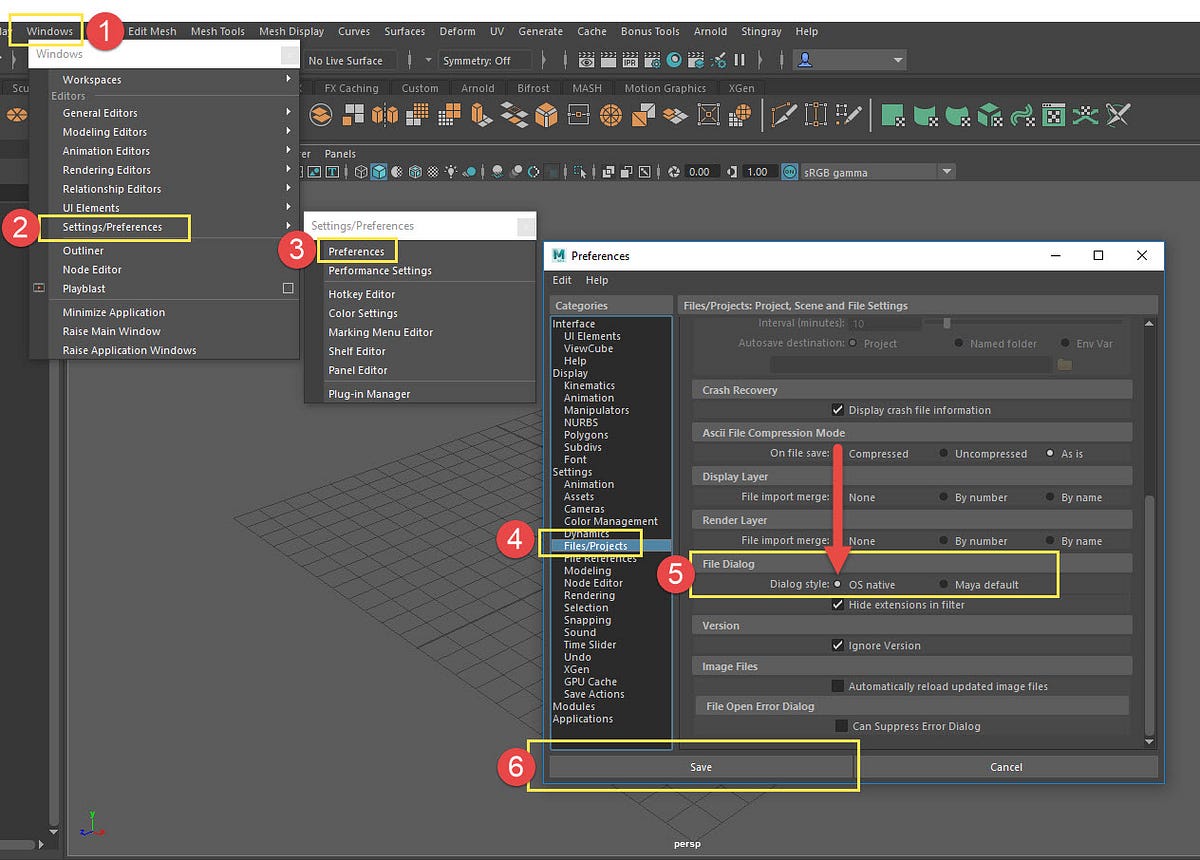Screen dimensions: 1200x860
Task: Enable OS native dialog style radio button
Action: (836, 584)
